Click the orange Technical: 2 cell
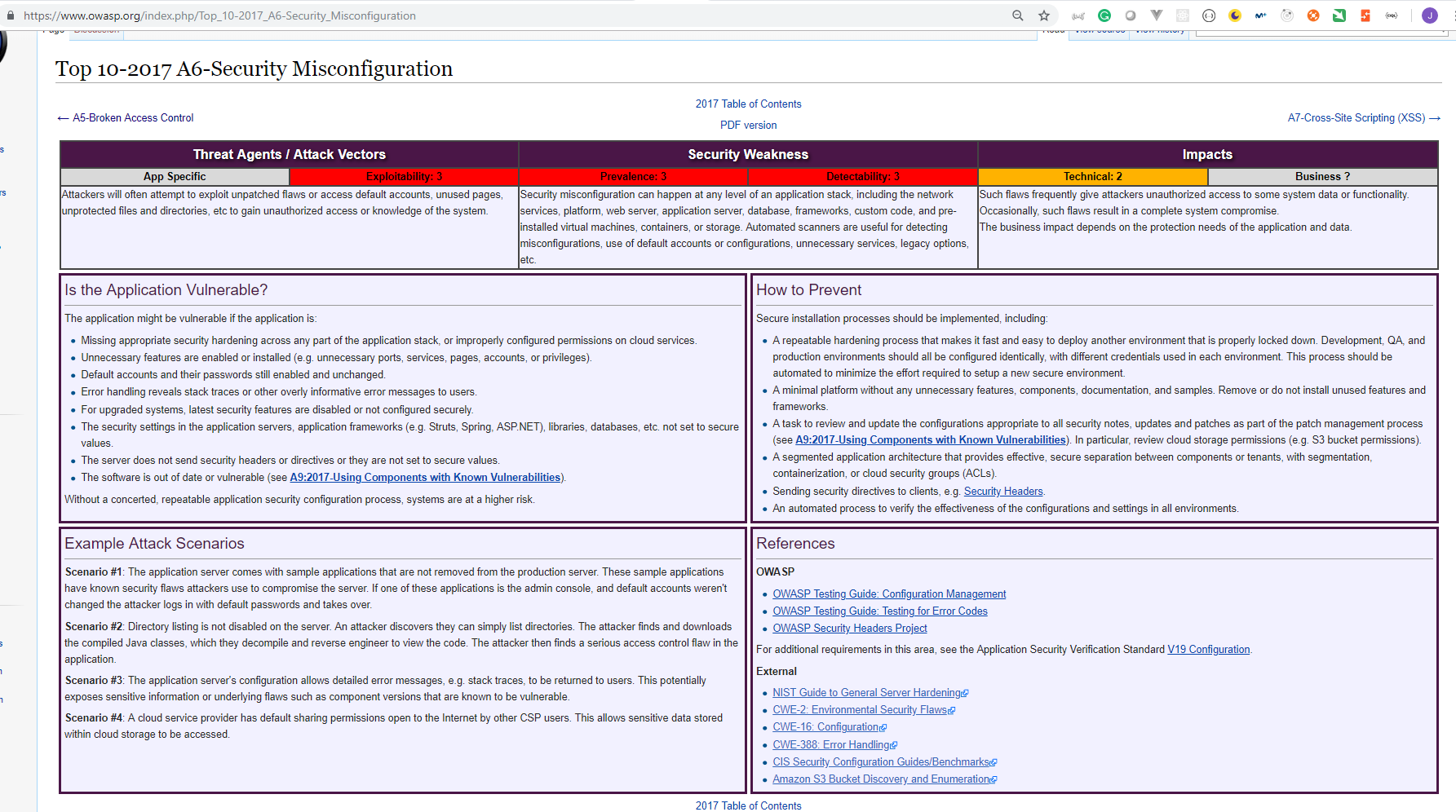Screen dimensions: 1456x812 click(x=1093, y=177)
